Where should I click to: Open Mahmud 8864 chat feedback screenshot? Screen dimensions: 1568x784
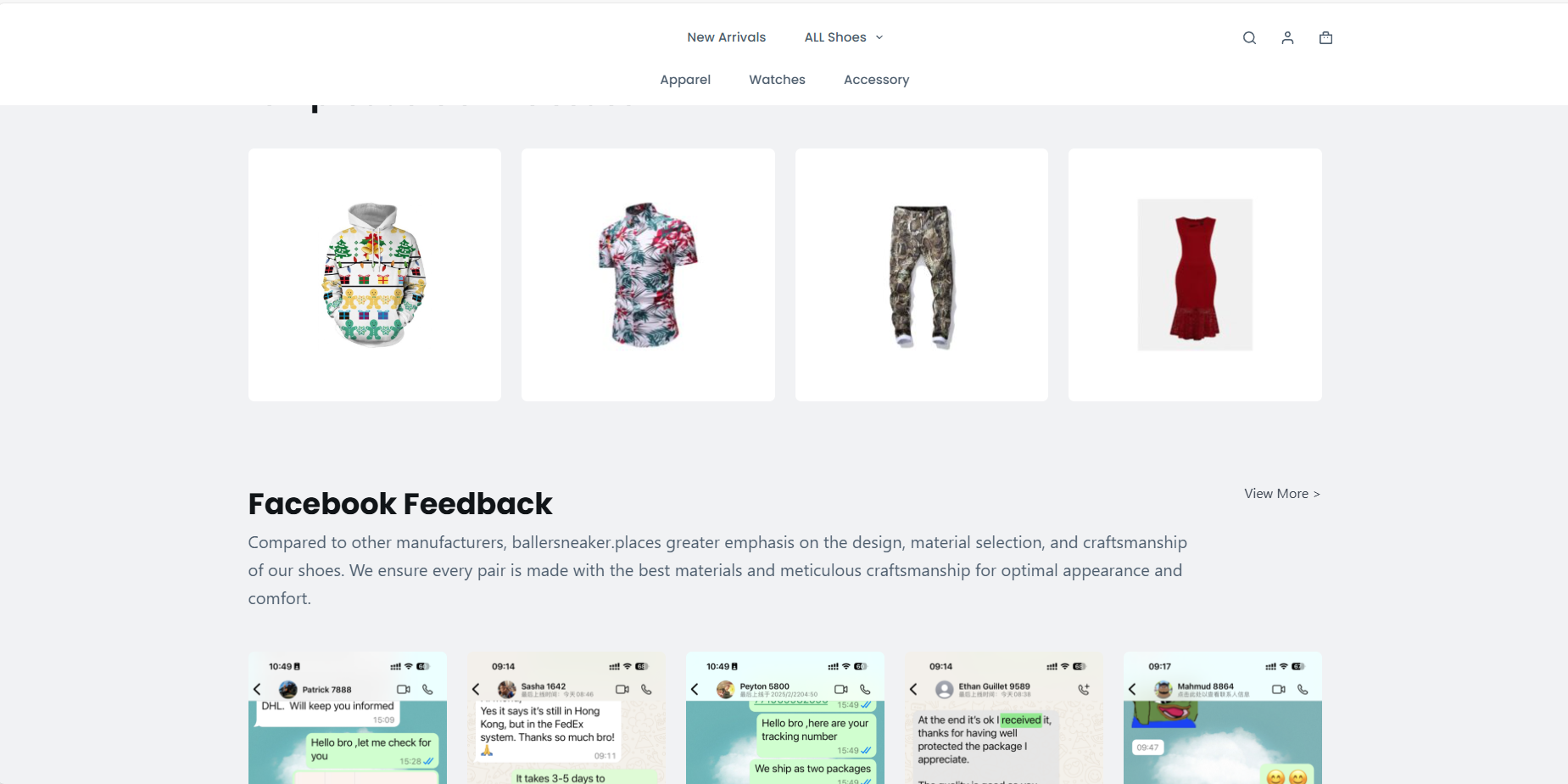[1223, 718]
